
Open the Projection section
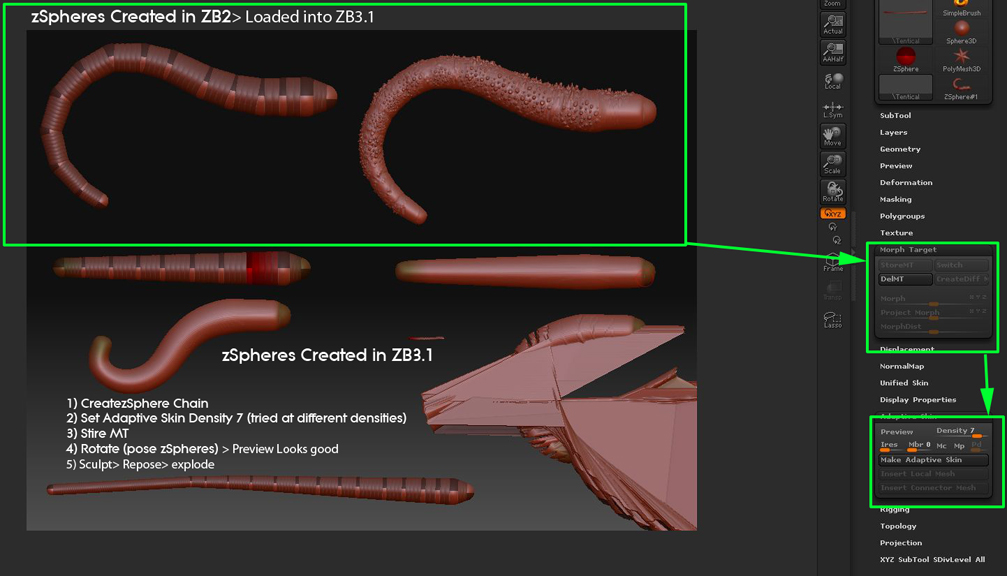(900, 543)
